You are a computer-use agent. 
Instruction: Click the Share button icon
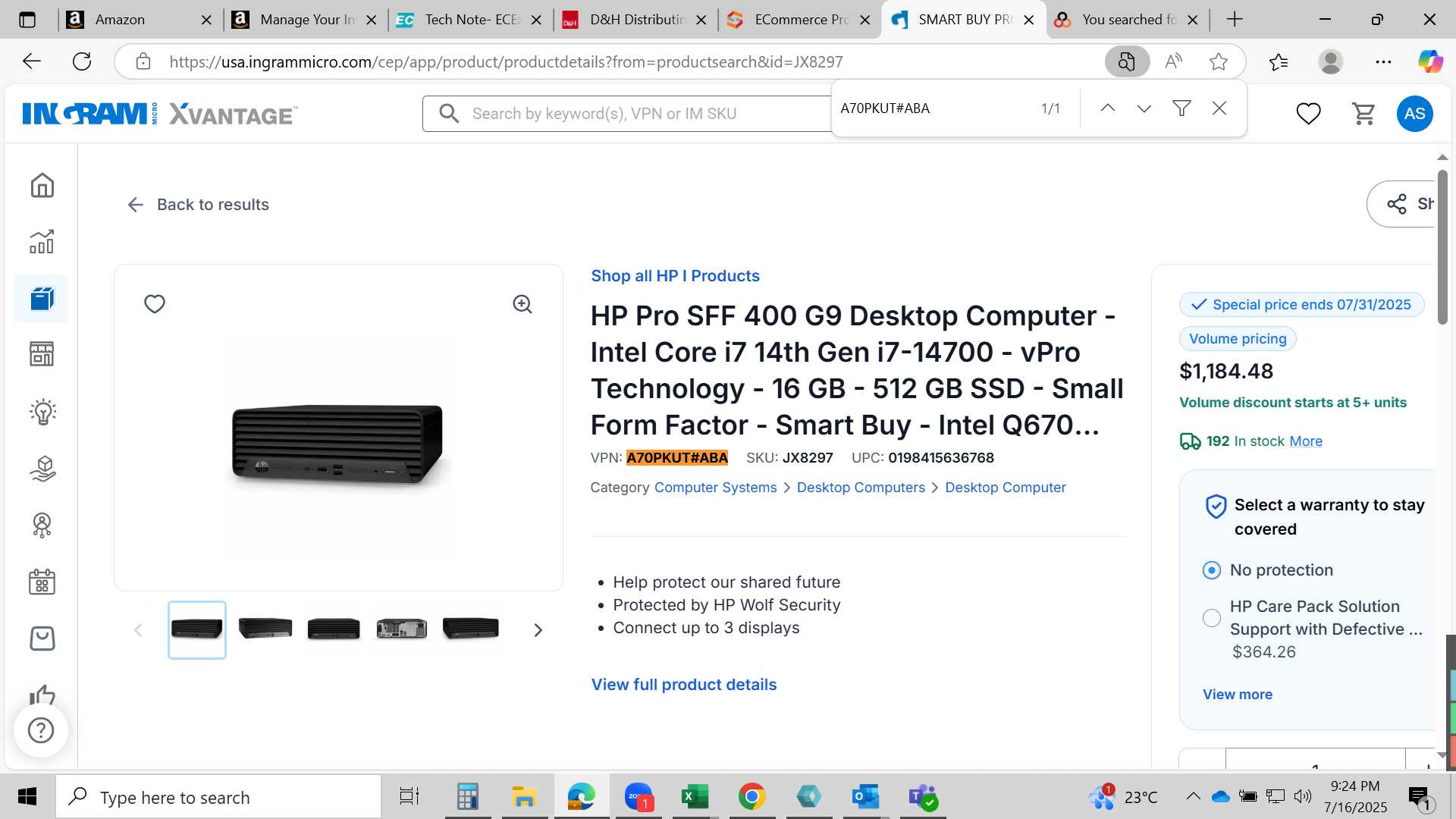[1397, 204]
